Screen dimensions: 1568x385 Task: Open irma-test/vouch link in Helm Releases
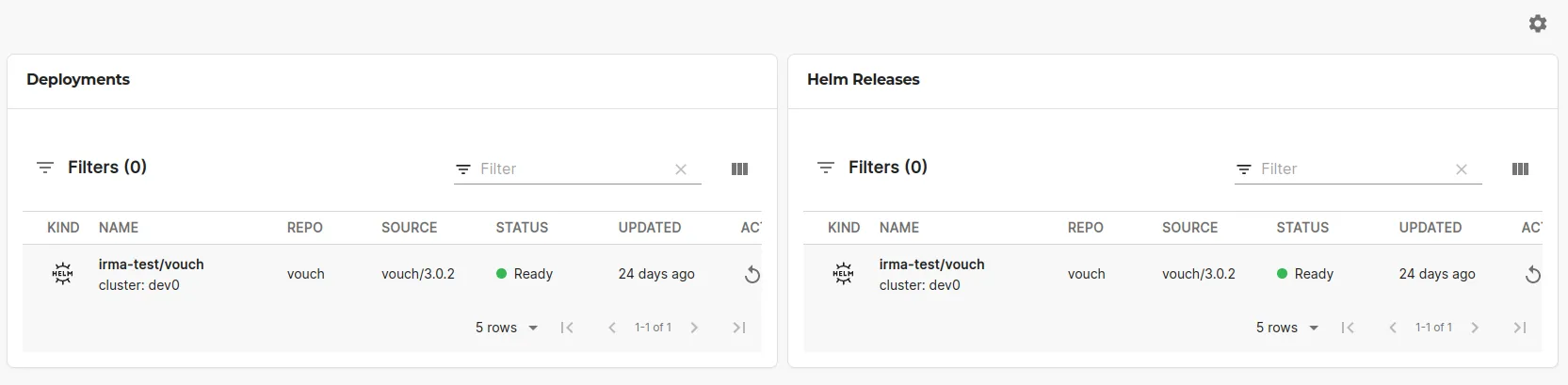click(931, 265)
